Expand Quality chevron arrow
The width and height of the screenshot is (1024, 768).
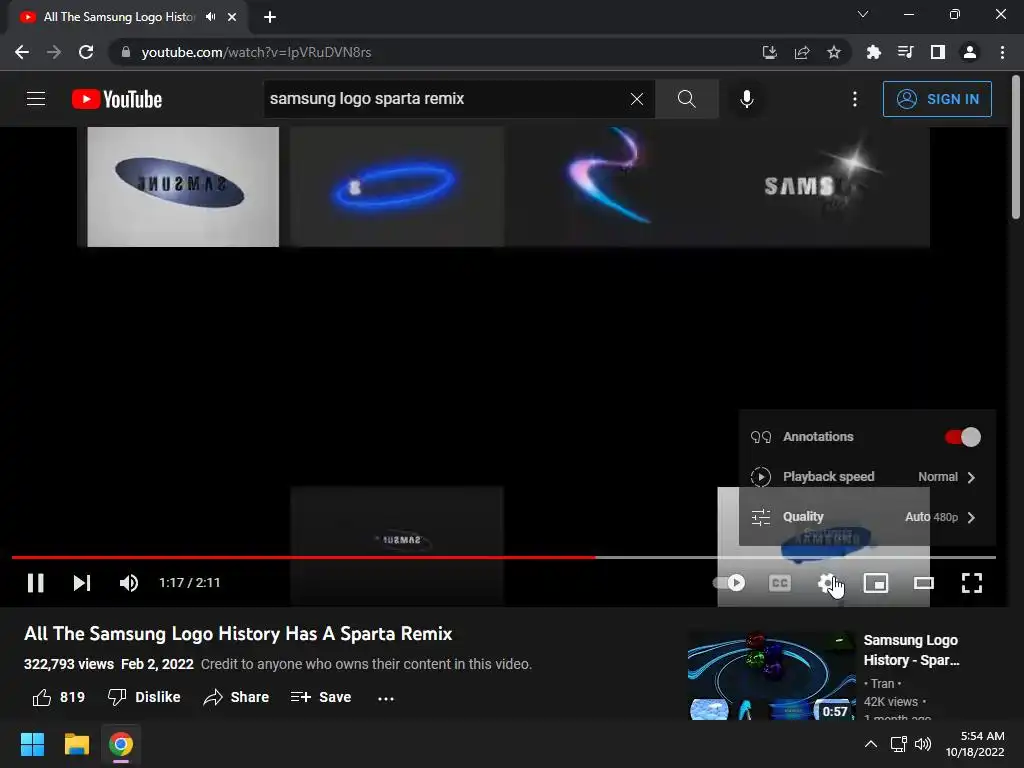click(971, 517)
